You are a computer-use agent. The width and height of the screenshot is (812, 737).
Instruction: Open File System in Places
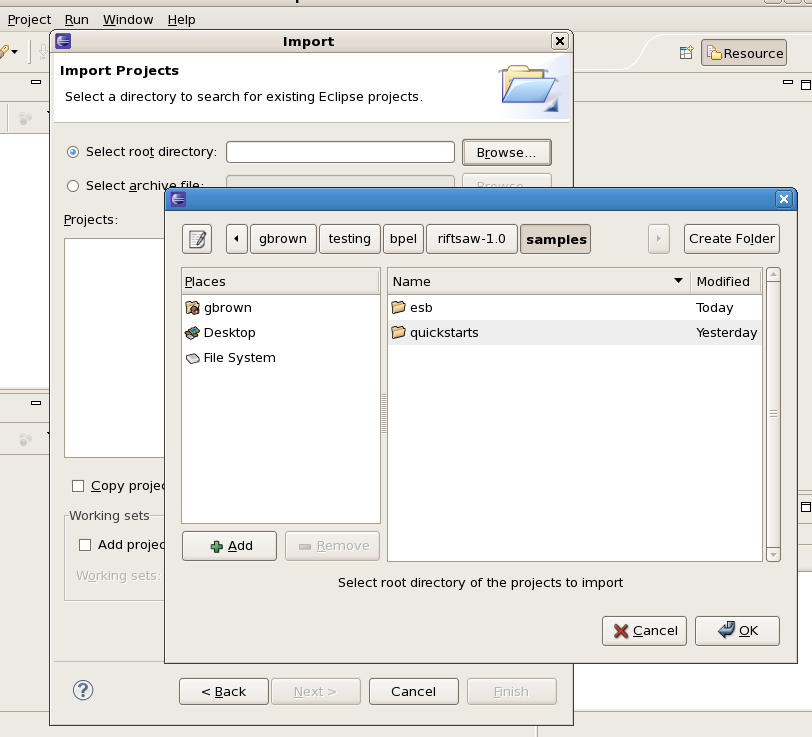(239, 358)
